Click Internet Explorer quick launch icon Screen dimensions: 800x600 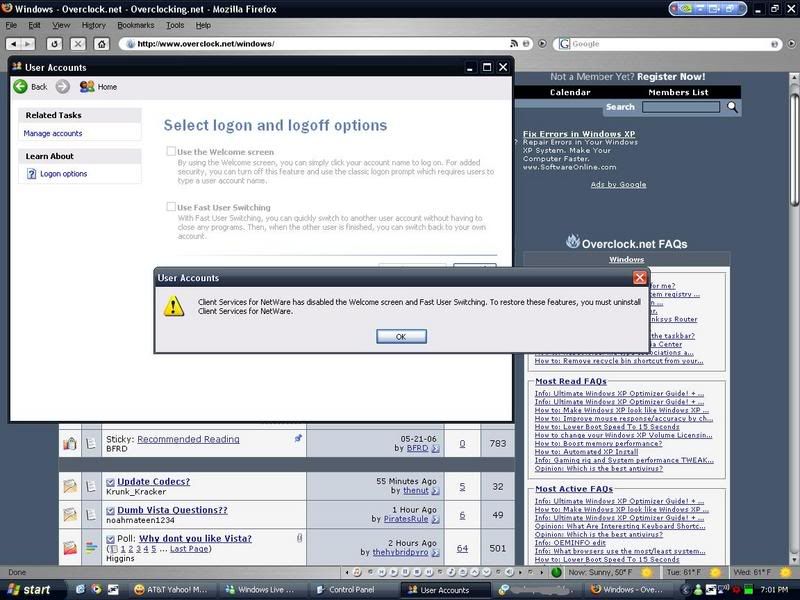tap(80, 589)
